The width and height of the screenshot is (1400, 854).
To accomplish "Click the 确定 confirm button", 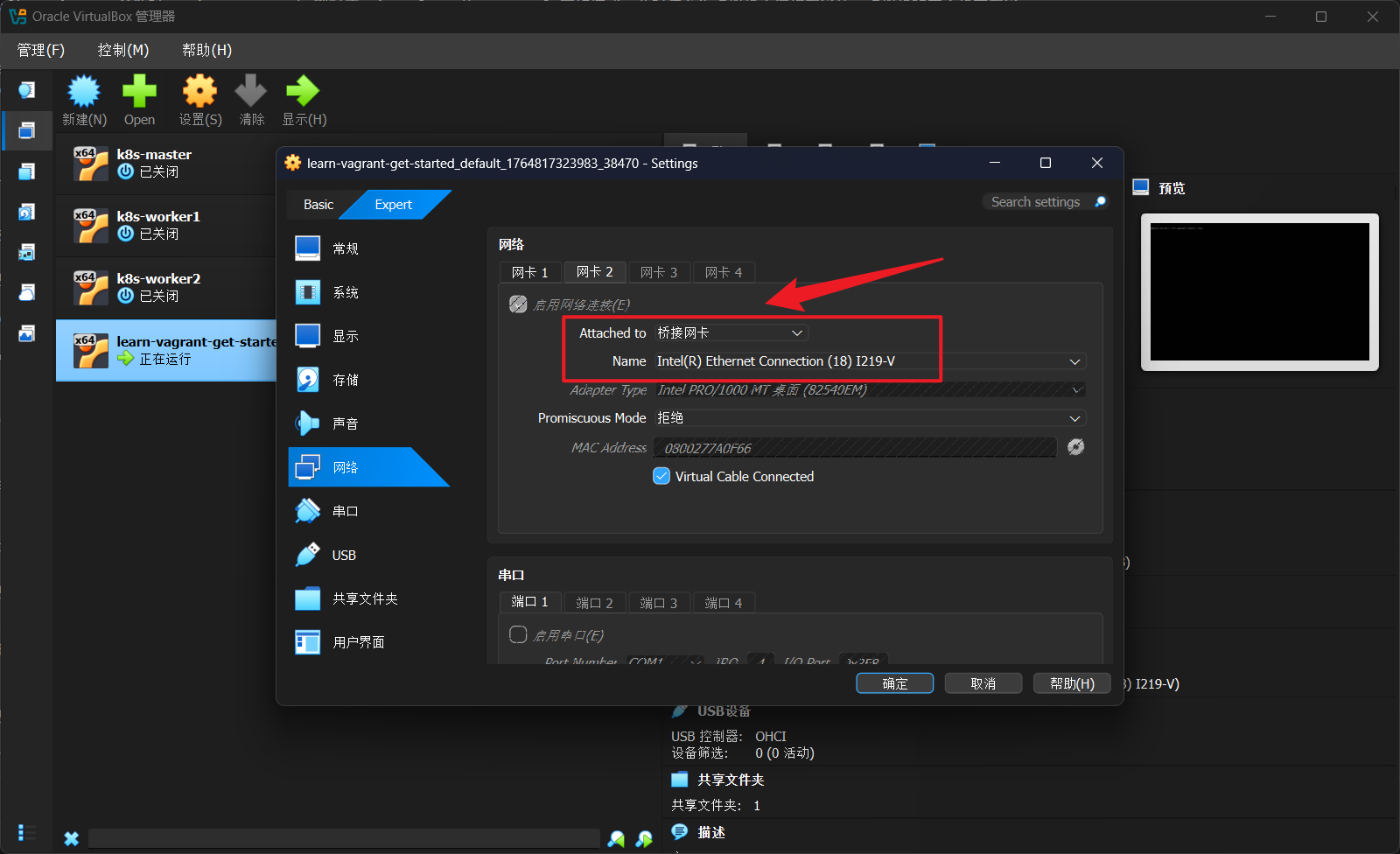I will (894, 683).
